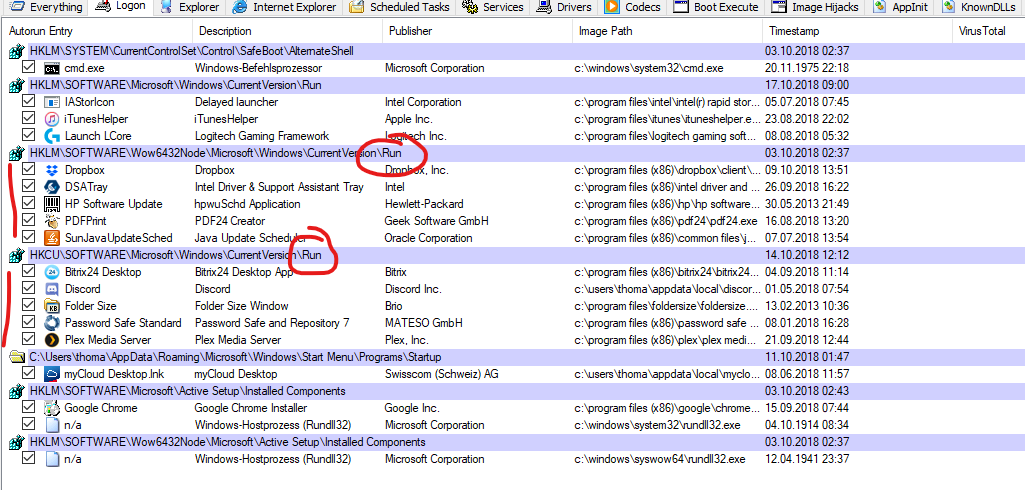
Task: Disable Plex Media Server startup checkbox
Action: pyautogui.click(x=28, y=339)
